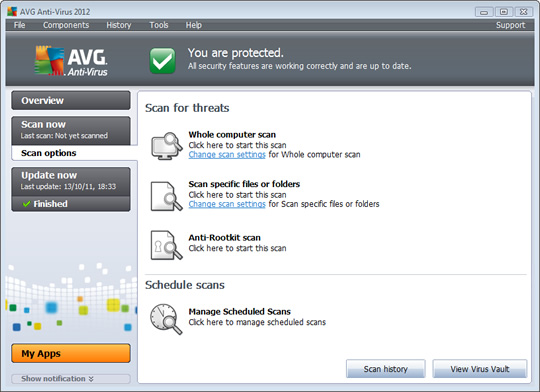Open the Help menu
540x392 pixels.
(x=194, y=25)
